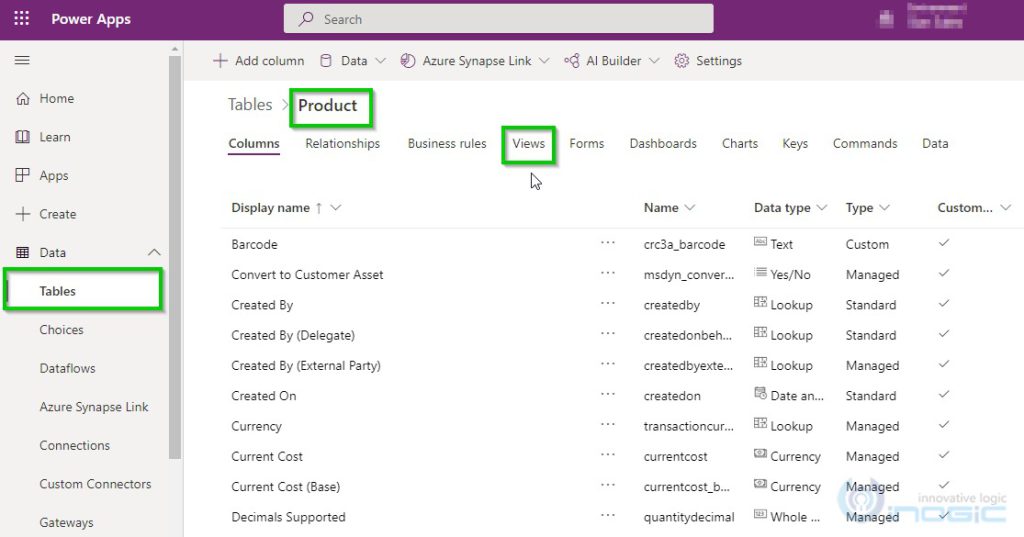Open the Display name column filter chevron
Image resolution: width=1024 pixels, height=537 pixels.
click(336, 208)
